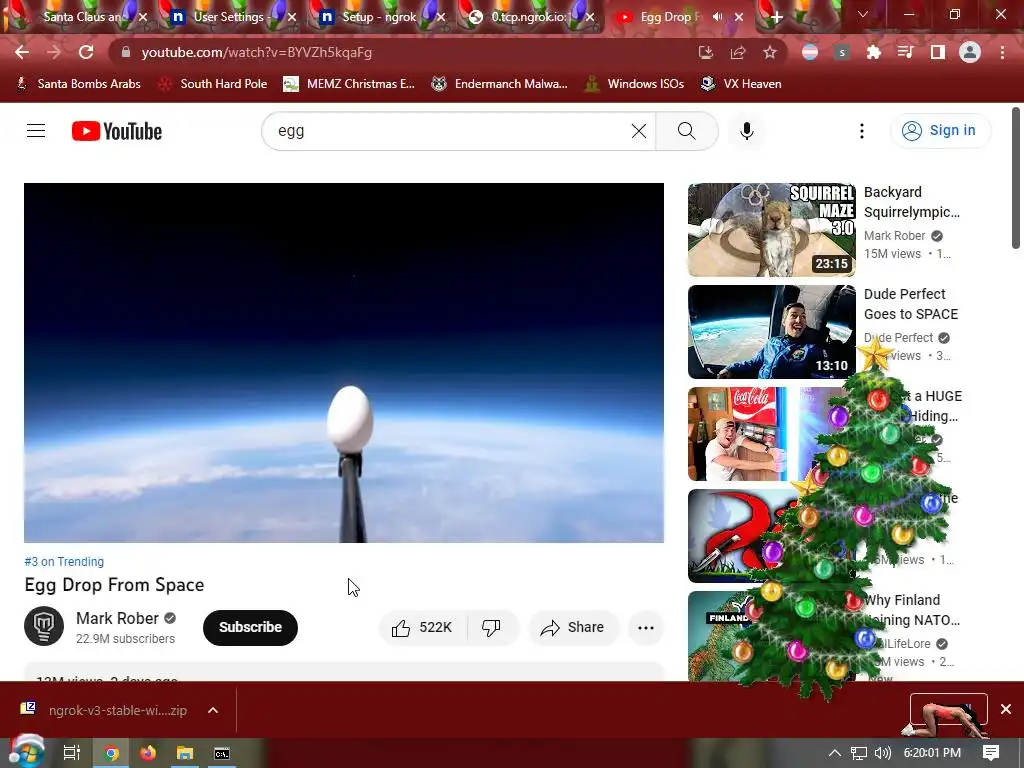This screenshot has width=1024, height=768.
Task: Open #3 on Trending link
Action: tap(64, 562)
